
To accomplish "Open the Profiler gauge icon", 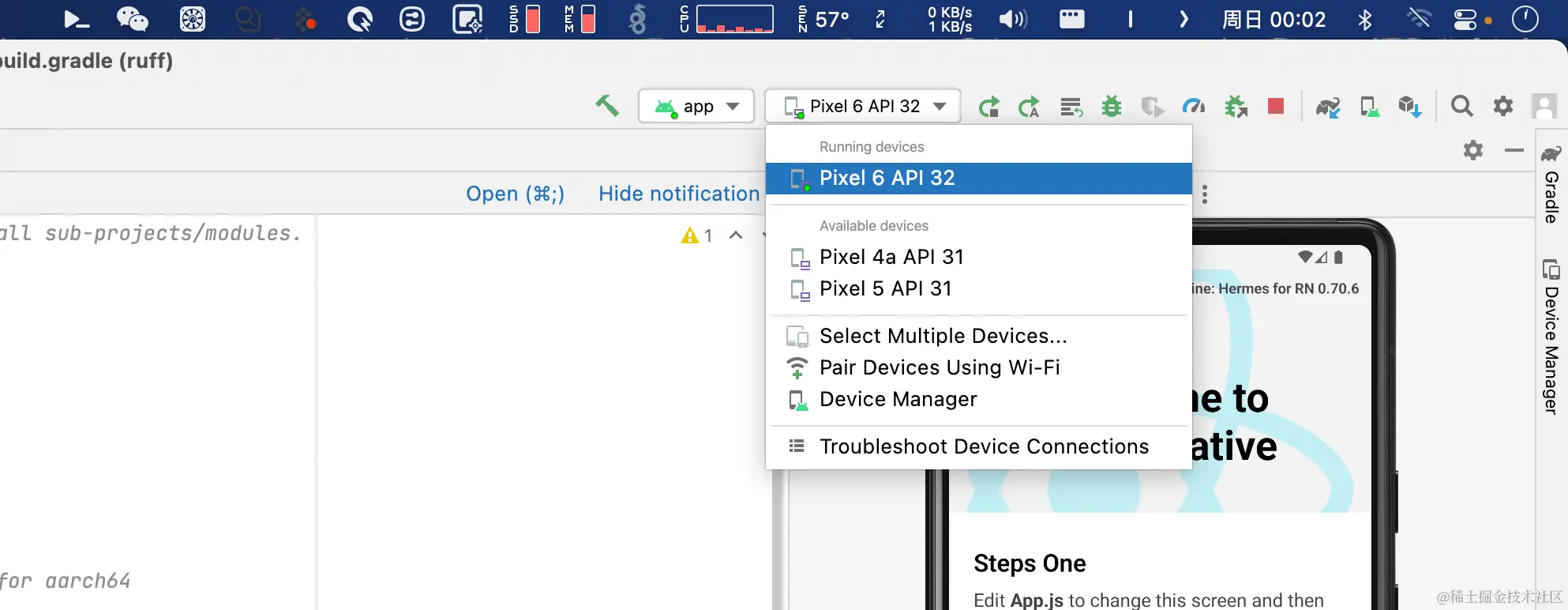I will [1194, 107].
